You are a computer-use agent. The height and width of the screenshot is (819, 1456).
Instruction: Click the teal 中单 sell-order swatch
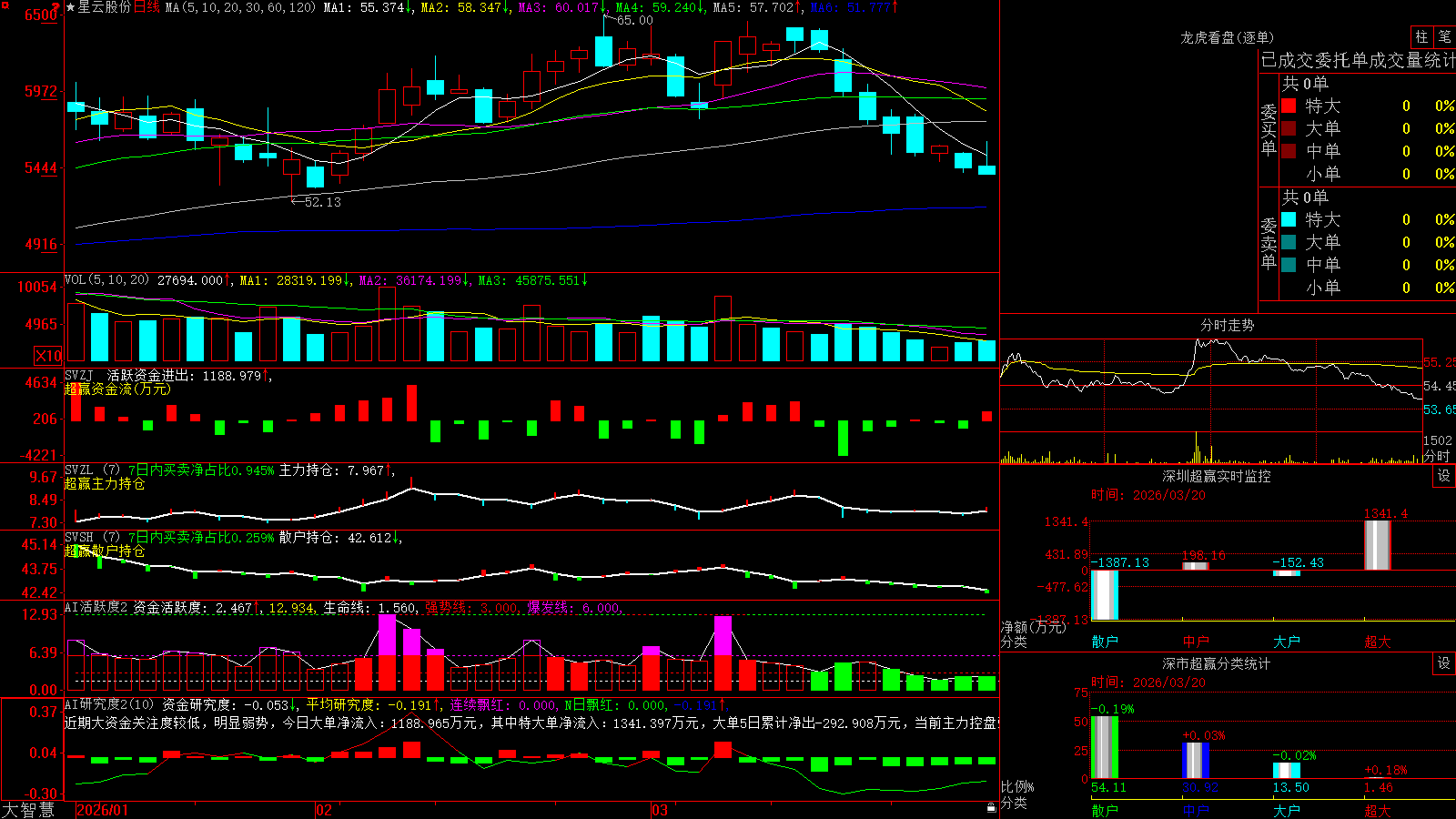[x=1289, y=265]
